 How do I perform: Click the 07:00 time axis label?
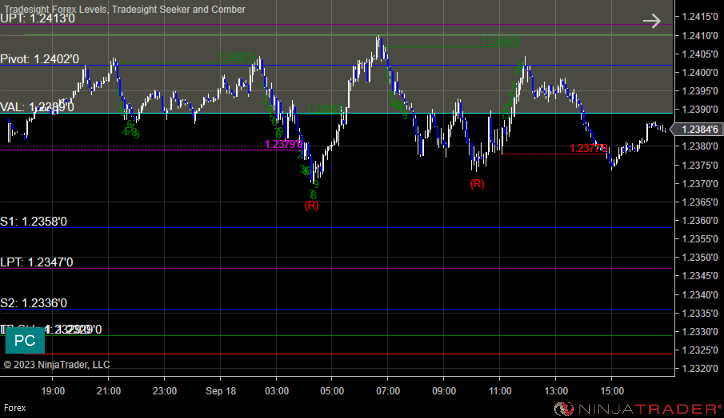click(x=388, y=391)
